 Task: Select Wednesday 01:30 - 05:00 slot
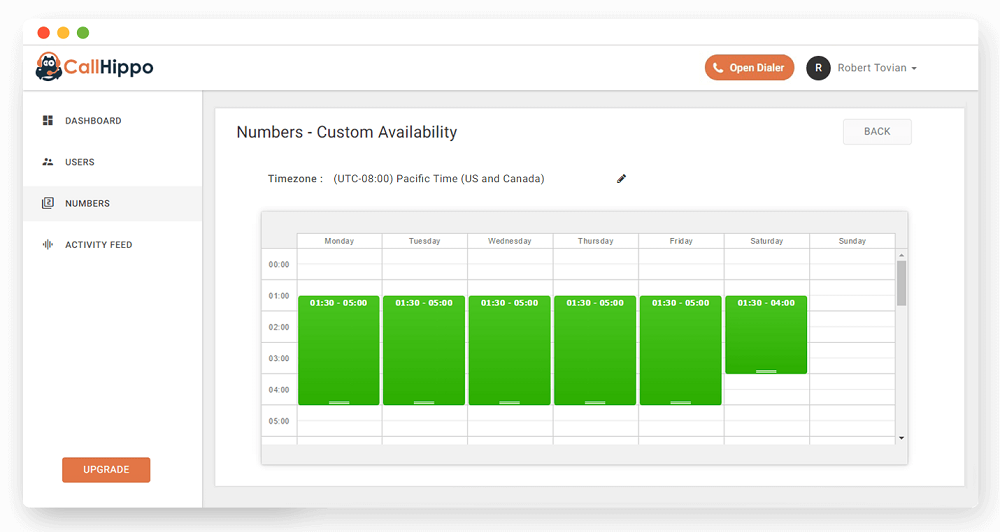click(510, 350)
